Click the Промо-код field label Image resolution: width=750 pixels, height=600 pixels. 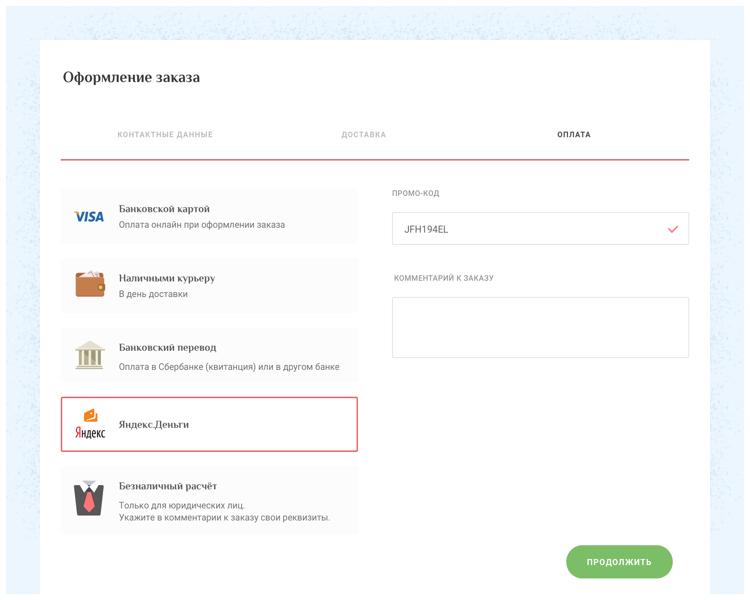(x=416, y=193)
